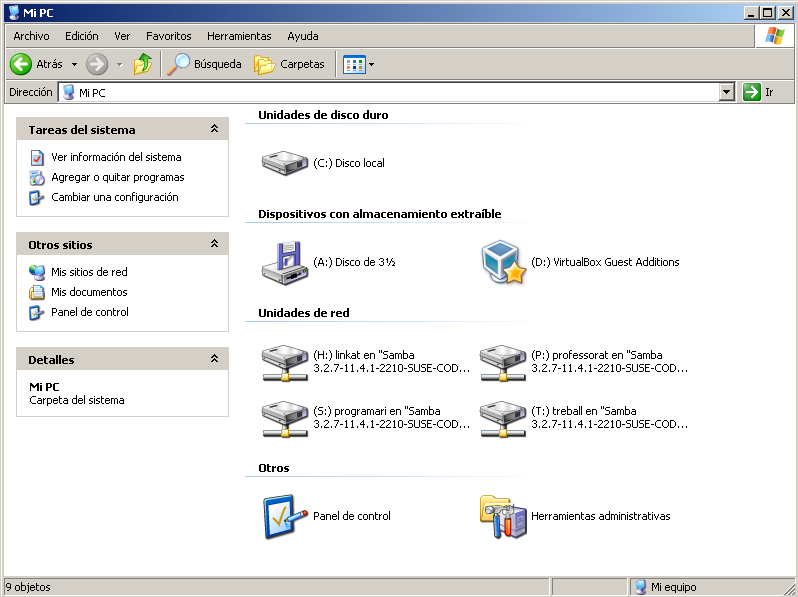Select the (S:) programari network drive icon
The height and width of the screenshot is (597, 798).
(x=285, y=417)
